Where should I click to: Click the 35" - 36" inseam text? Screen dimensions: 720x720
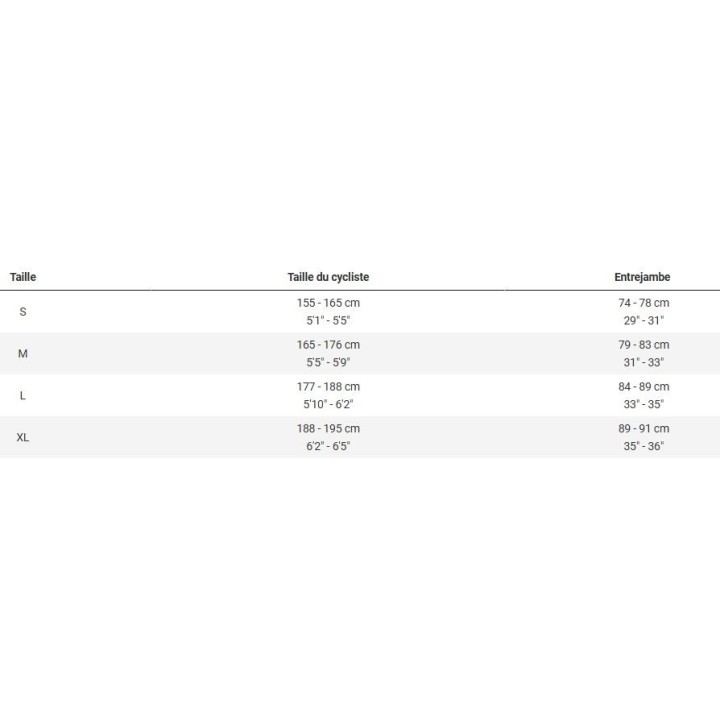click(644, 446)
